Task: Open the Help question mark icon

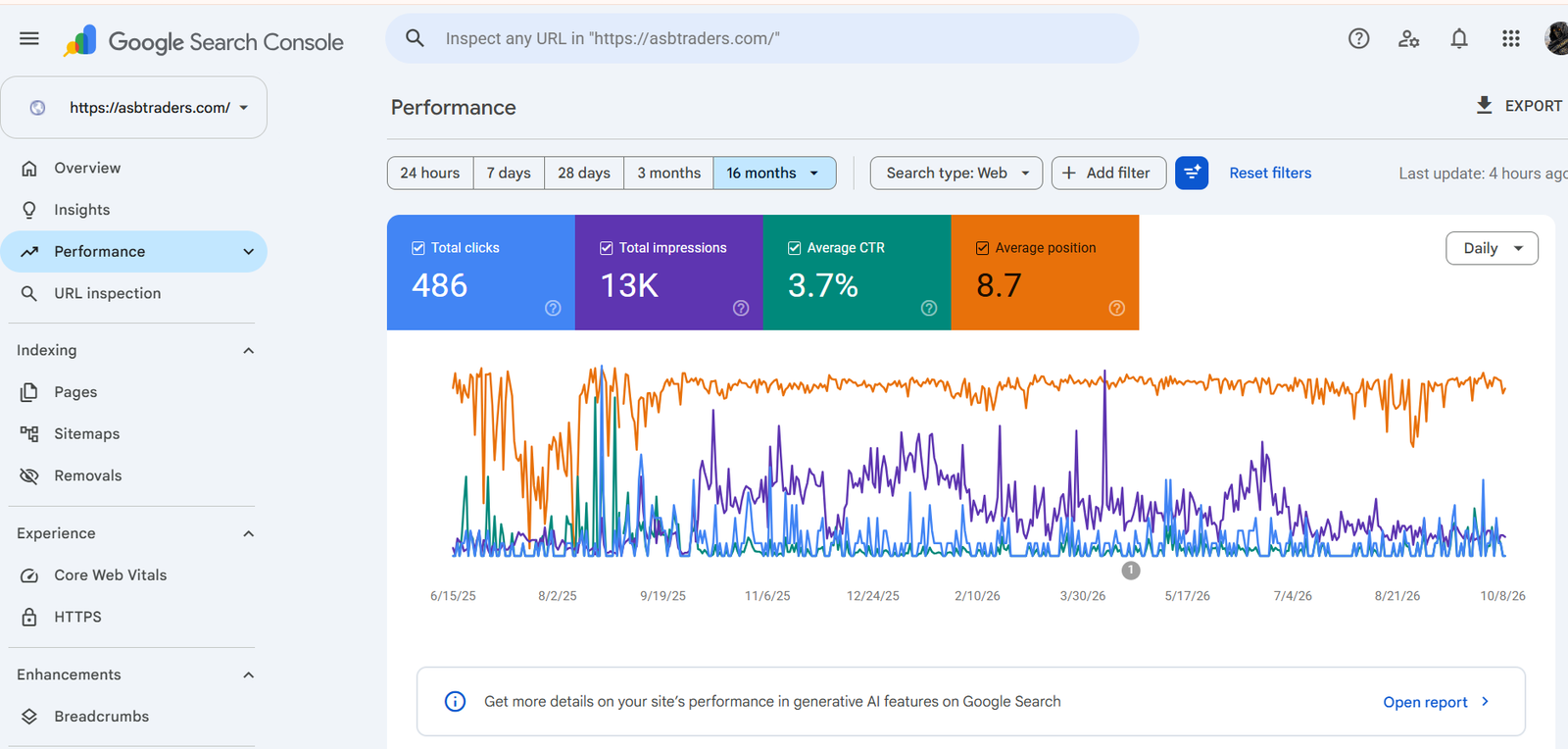Action: coord(1358,38)
